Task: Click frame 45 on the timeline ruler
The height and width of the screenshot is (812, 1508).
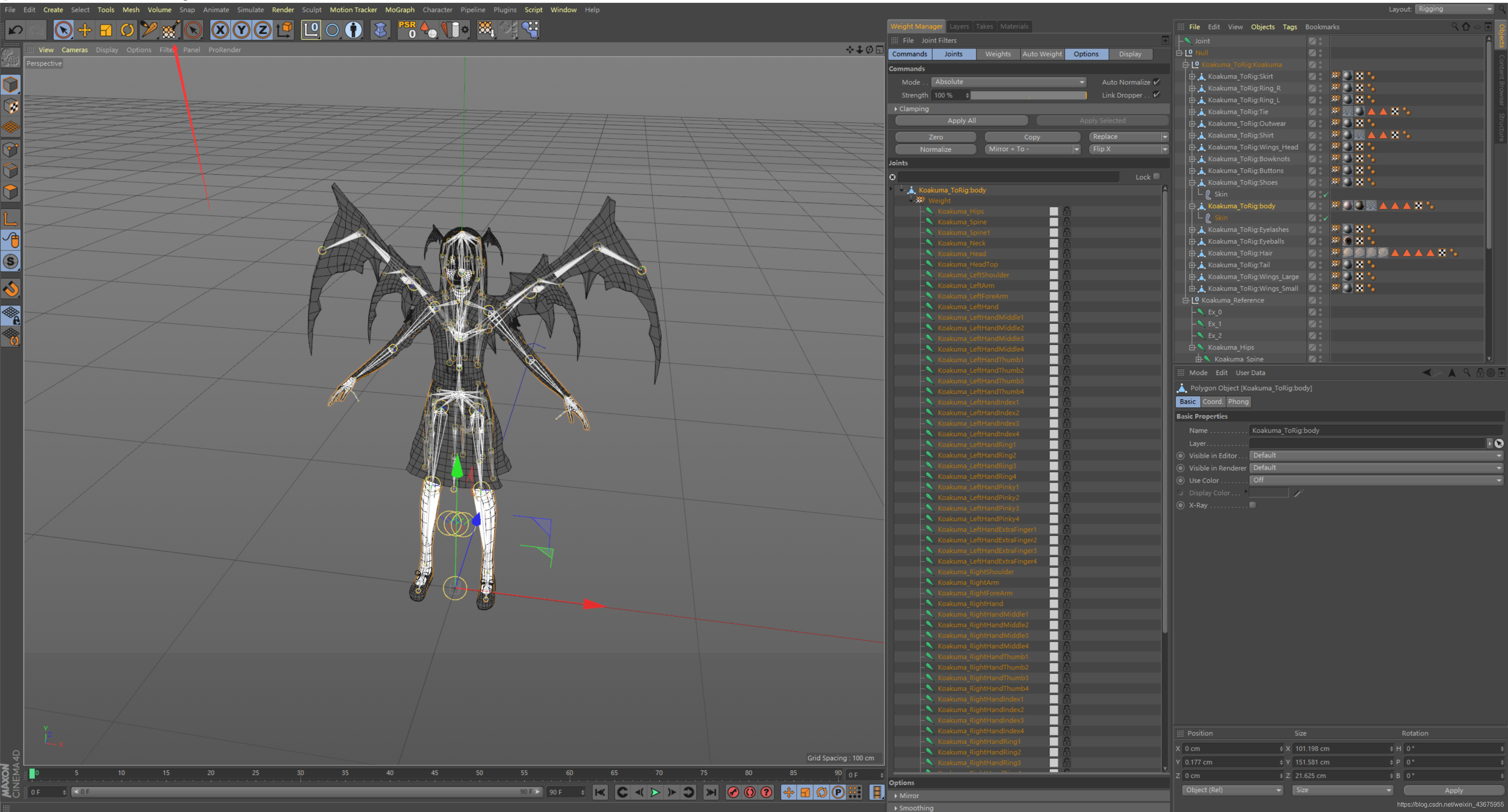Action: (434, 773)
